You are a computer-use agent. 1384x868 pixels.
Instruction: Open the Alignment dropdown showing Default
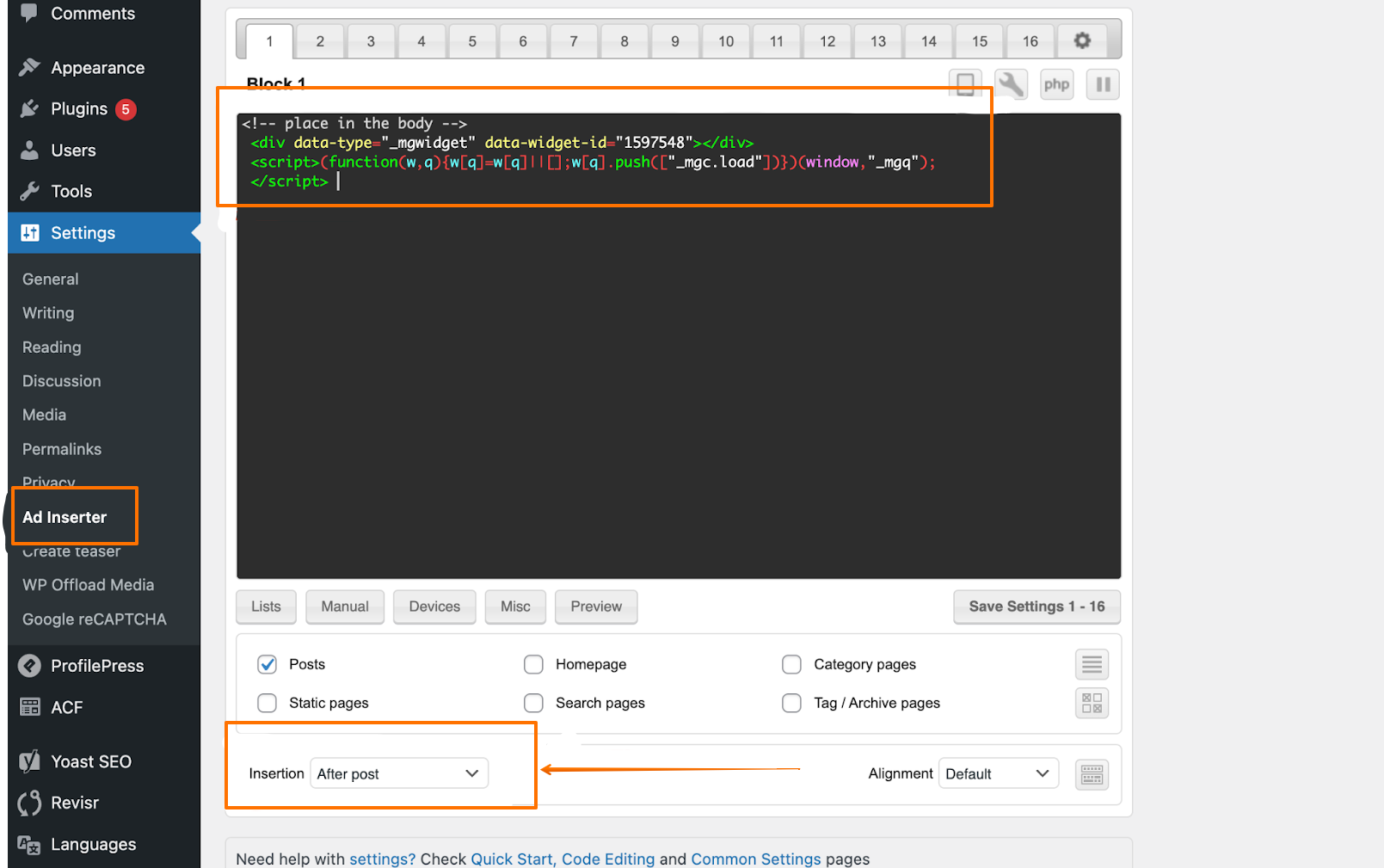(998, 773)
